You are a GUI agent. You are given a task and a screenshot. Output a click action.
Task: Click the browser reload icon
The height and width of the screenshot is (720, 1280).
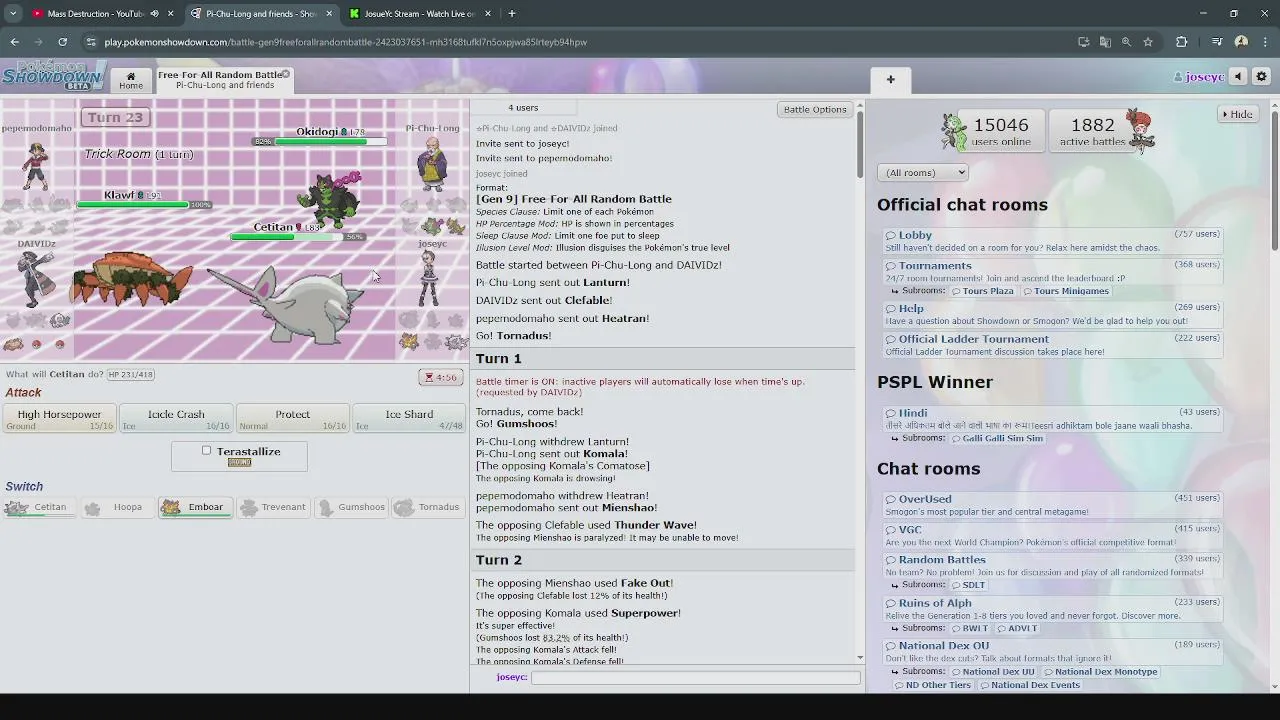(x=62, y=42)
